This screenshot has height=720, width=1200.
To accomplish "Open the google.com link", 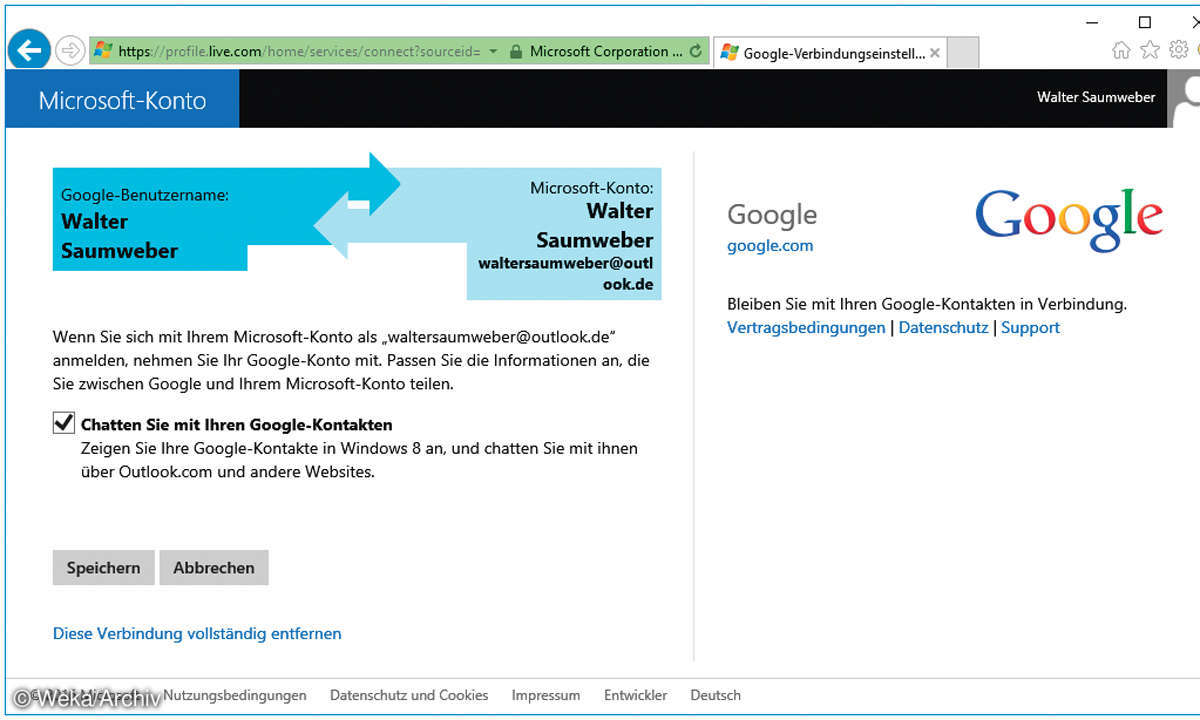I will (770, 245).
